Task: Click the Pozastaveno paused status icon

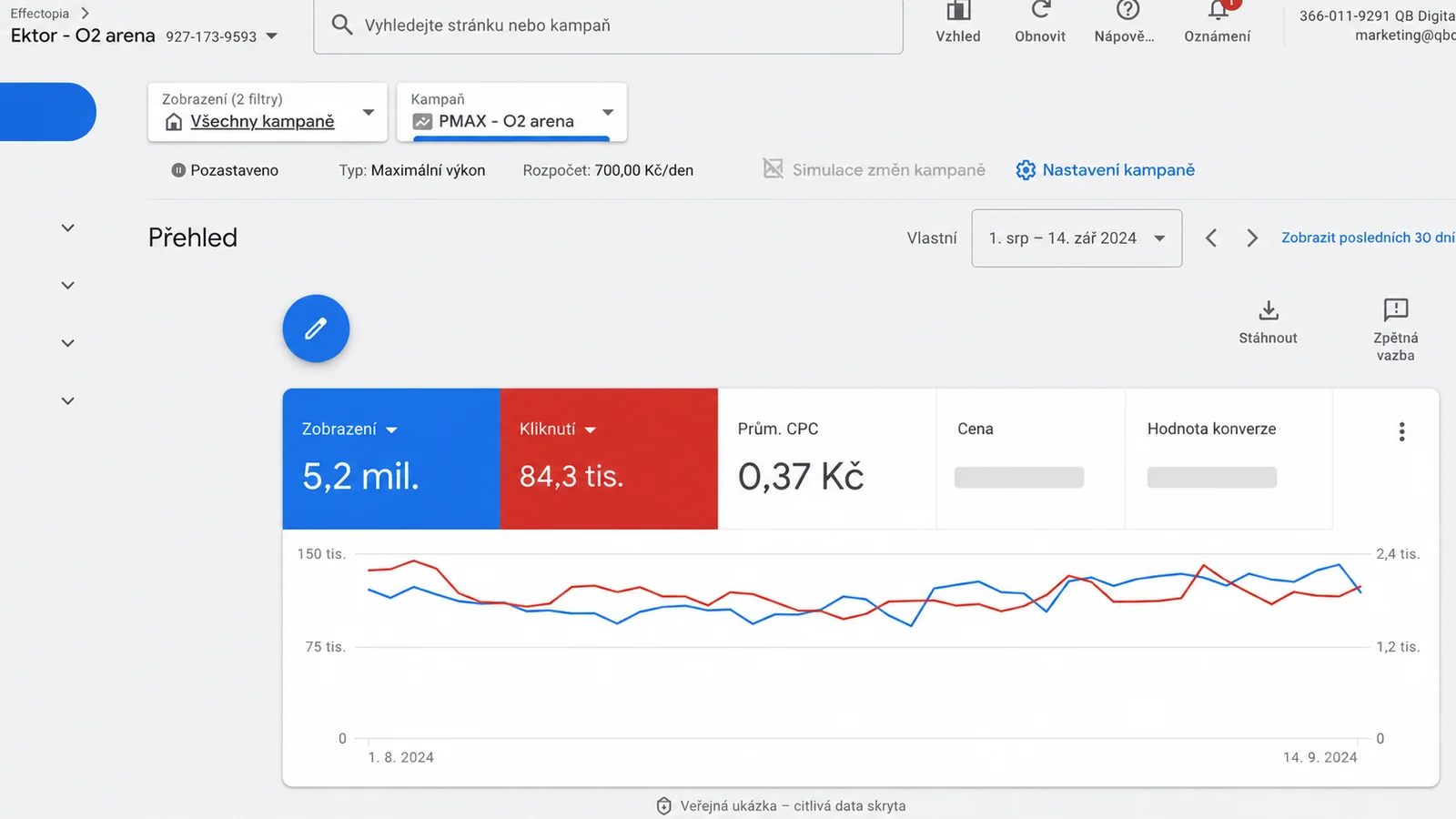Action: tap(178, 170)
